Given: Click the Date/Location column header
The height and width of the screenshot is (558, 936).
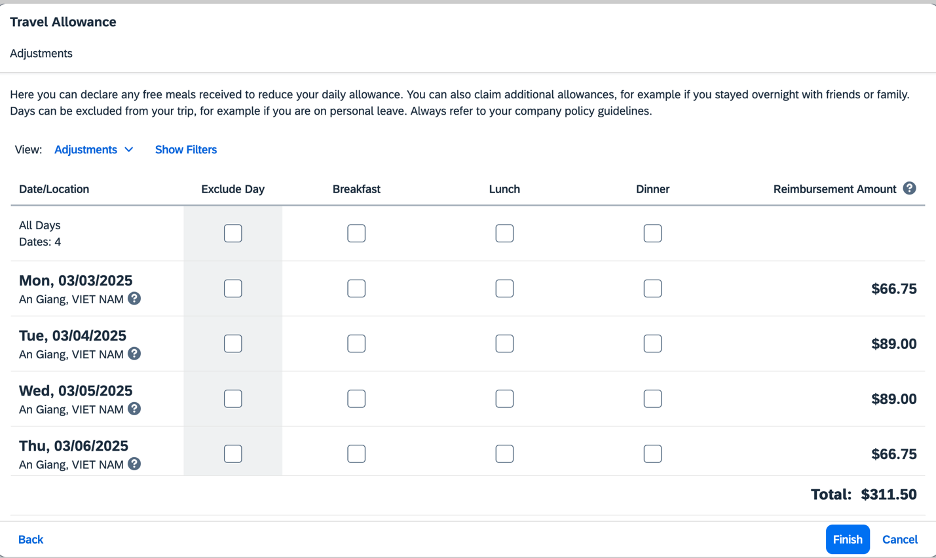Looking at the screenshot, I should [x=54, y=189].
